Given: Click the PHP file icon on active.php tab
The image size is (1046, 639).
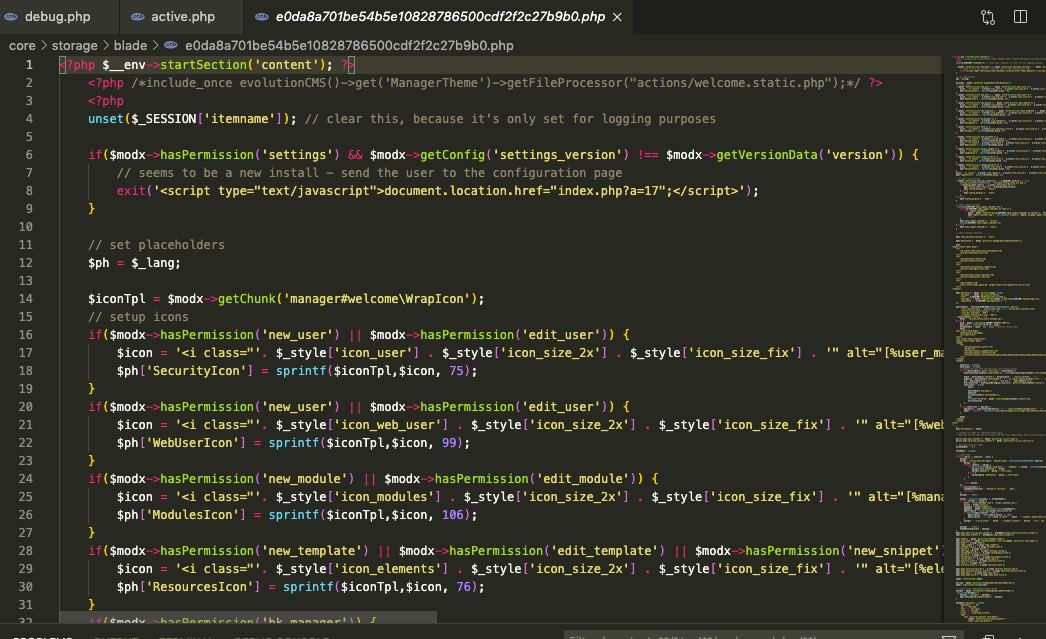Looking at the screenshot, I should [137, 17].
